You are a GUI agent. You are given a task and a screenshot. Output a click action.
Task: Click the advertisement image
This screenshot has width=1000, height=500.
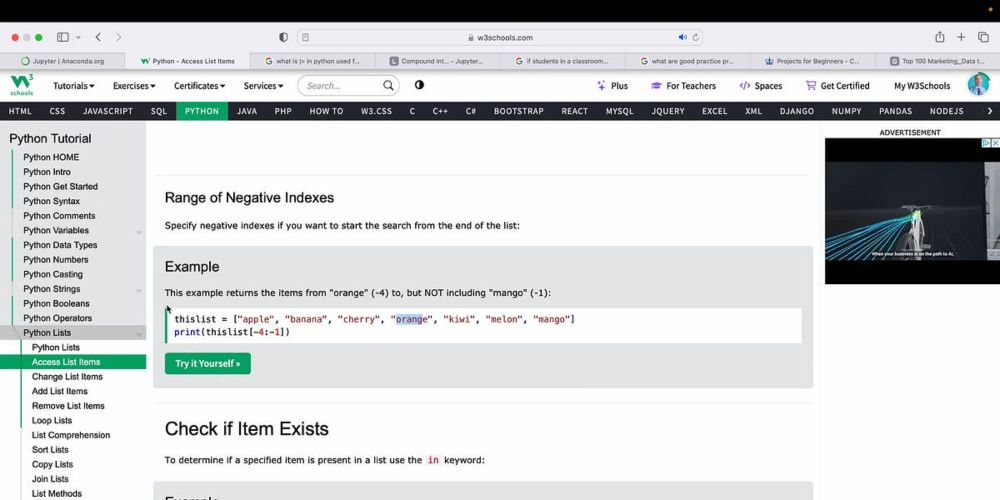click(x=912, y=211)
